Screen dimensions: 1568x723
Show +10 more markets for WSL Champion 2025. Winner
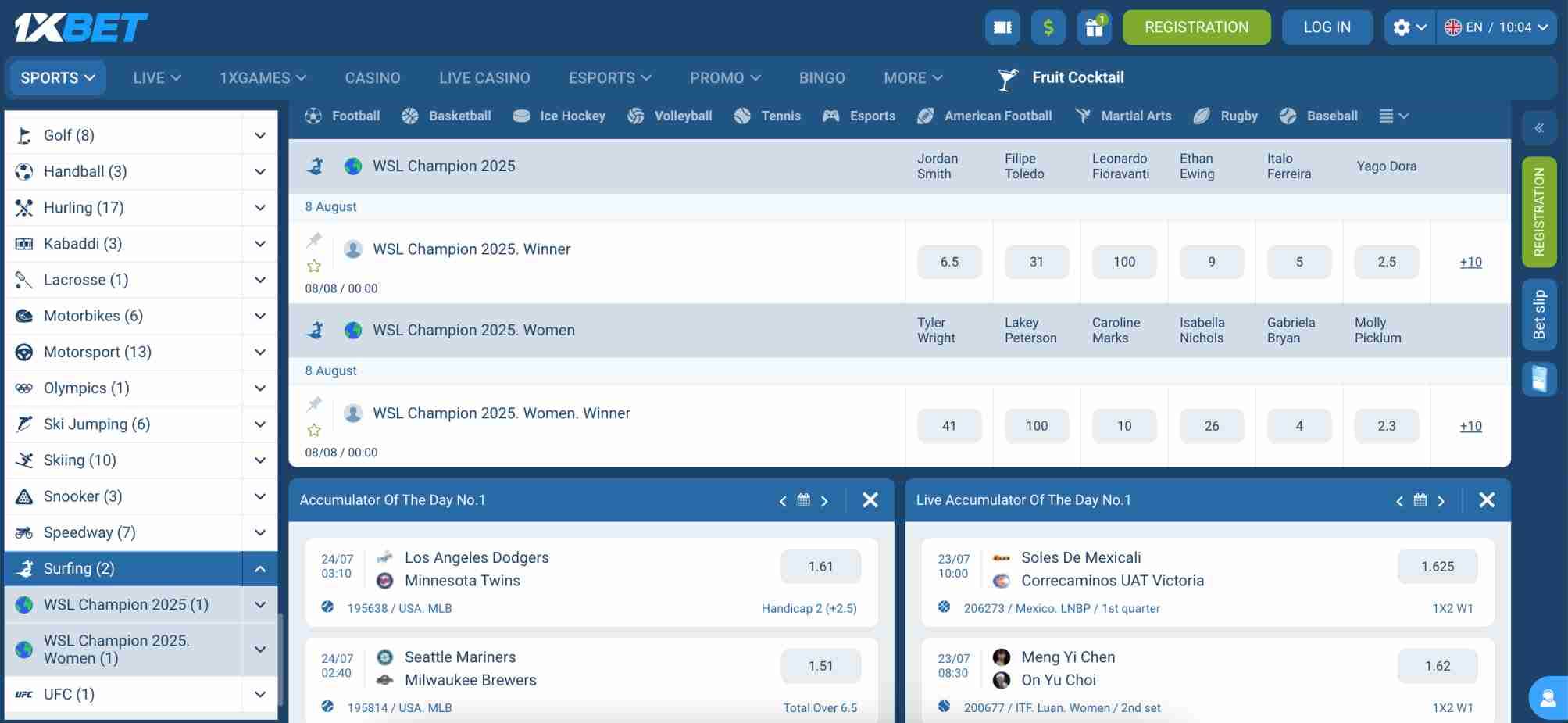(x=1471, y=262)
